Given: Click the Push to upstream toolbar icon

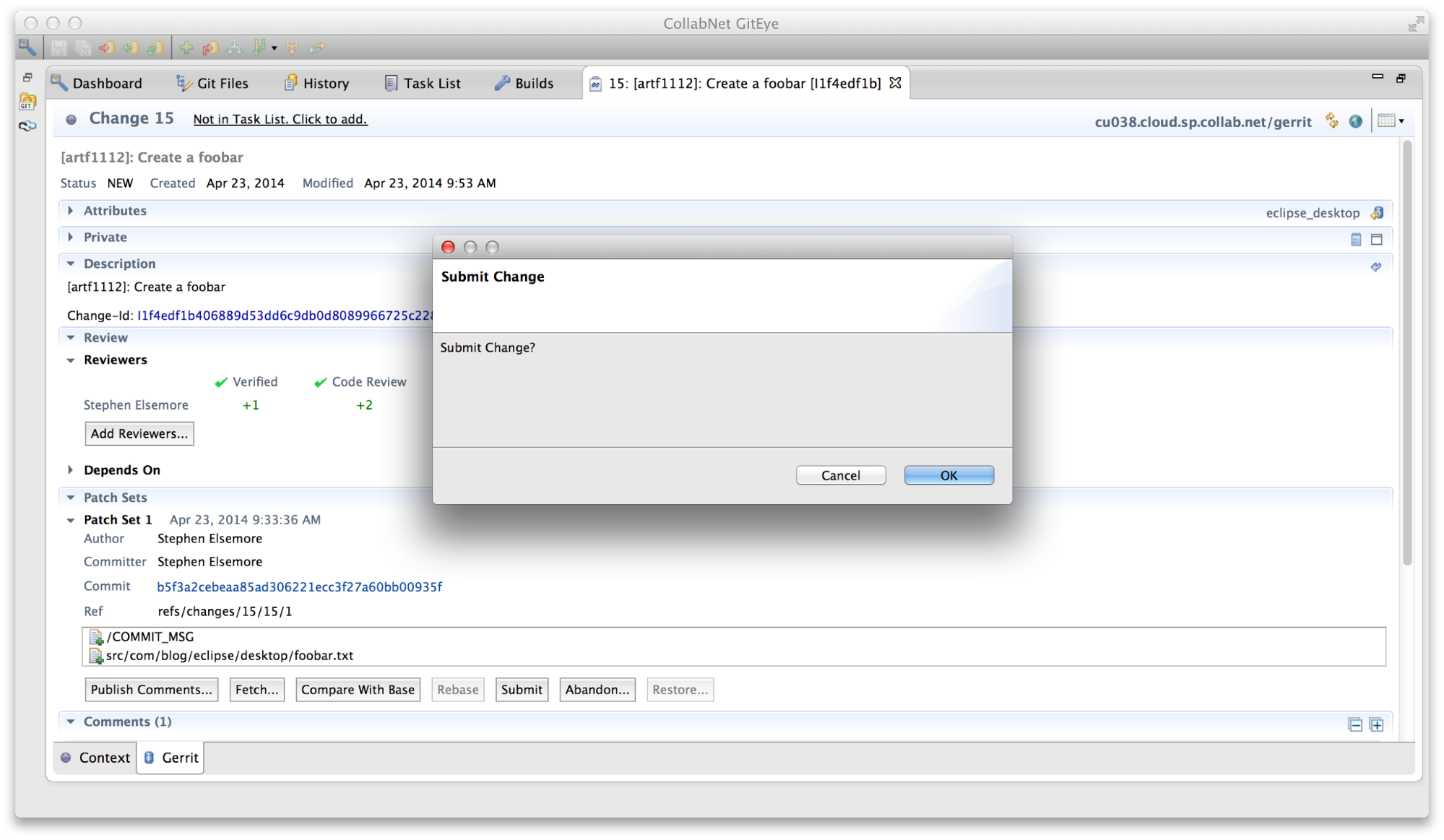Looking at the screenshot, I should (106, 48).
